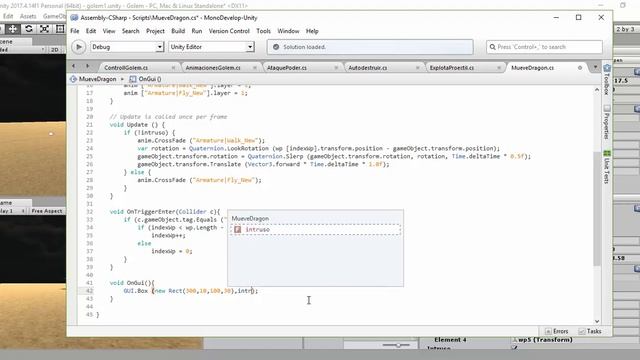Open the OnGui() member breadcrumb

[145, 79]
